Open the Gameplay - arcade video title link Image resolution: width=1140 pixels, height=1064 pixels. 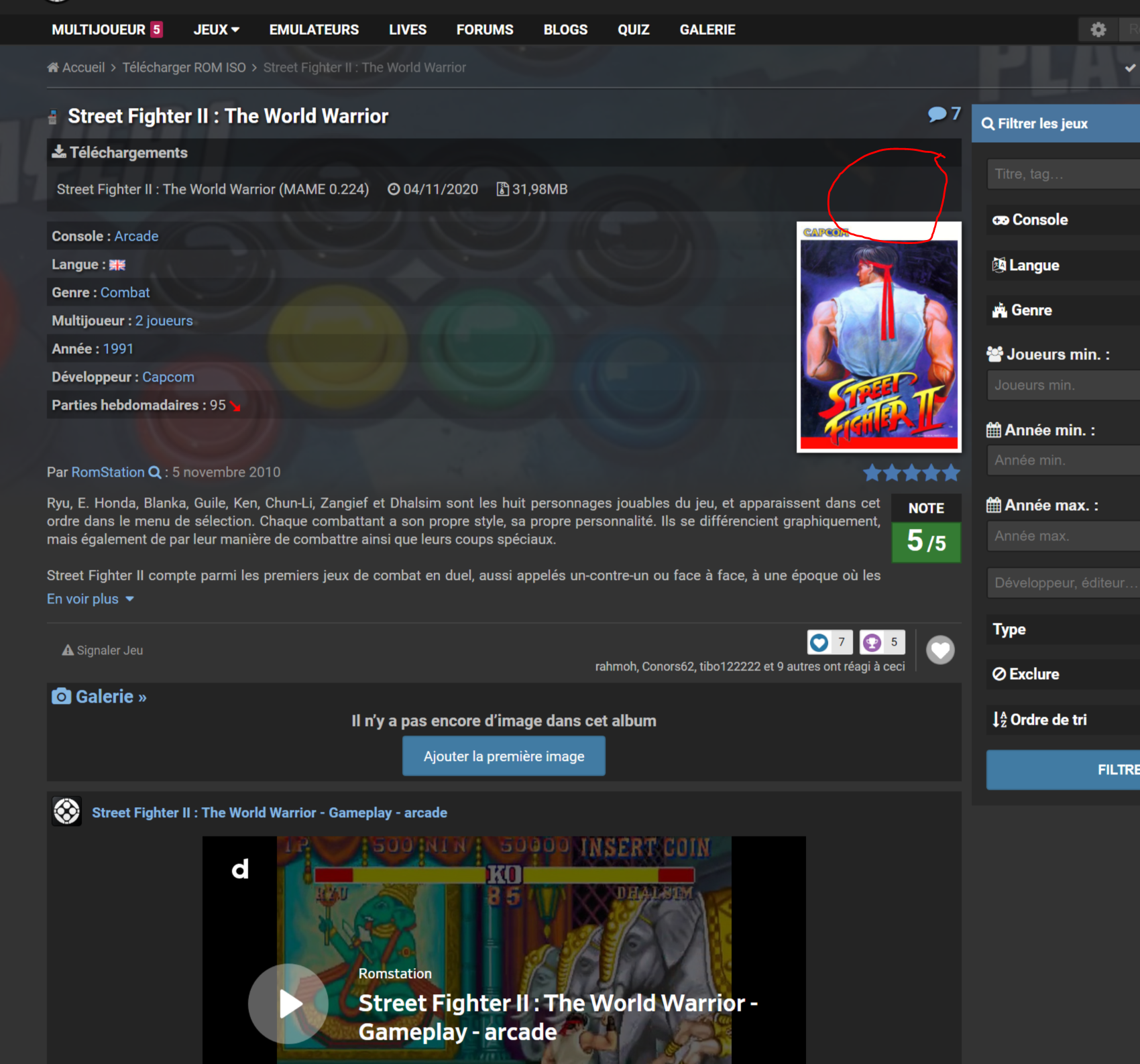coord(270,813)
